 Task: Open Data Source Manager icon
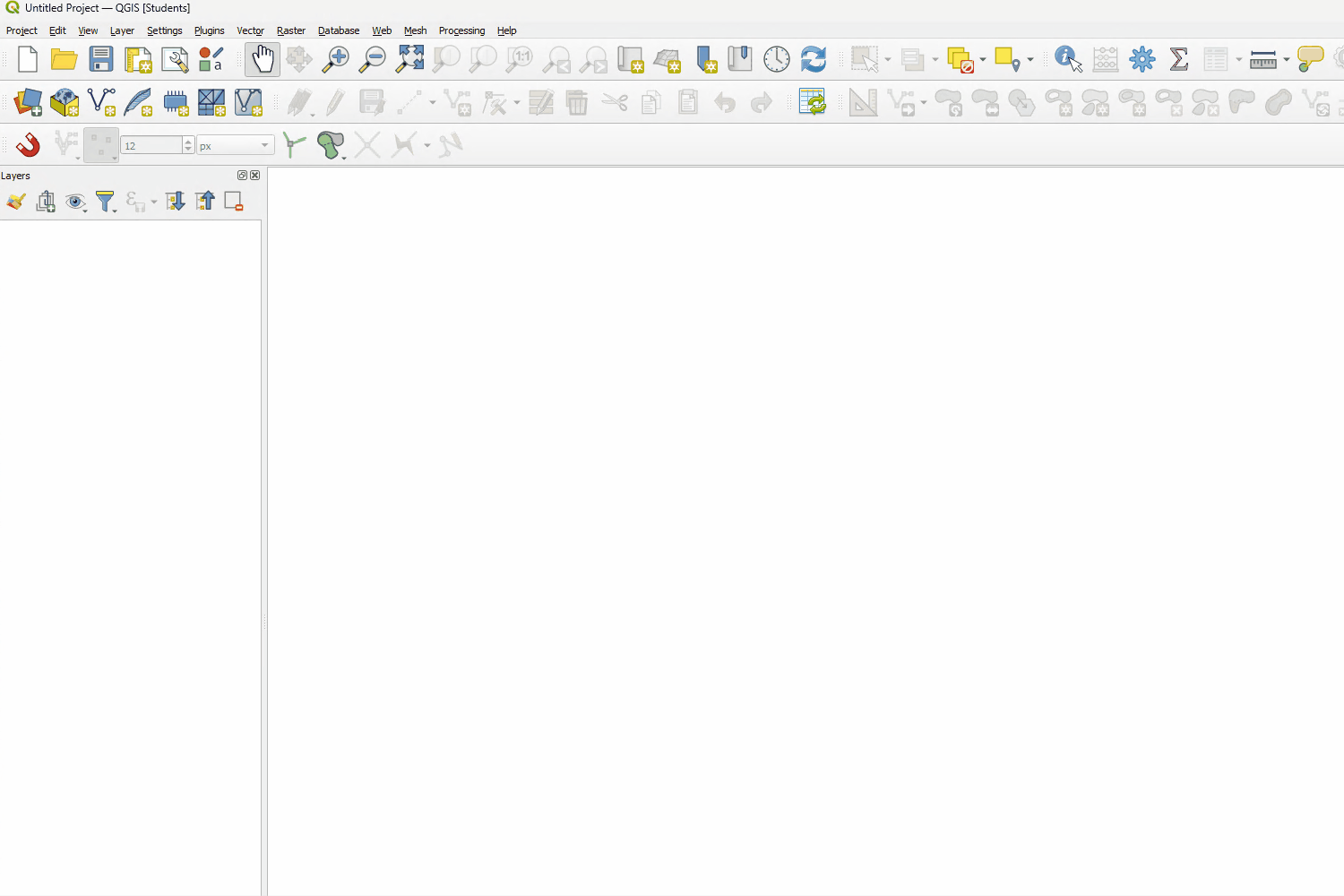[x=28, y=102]
